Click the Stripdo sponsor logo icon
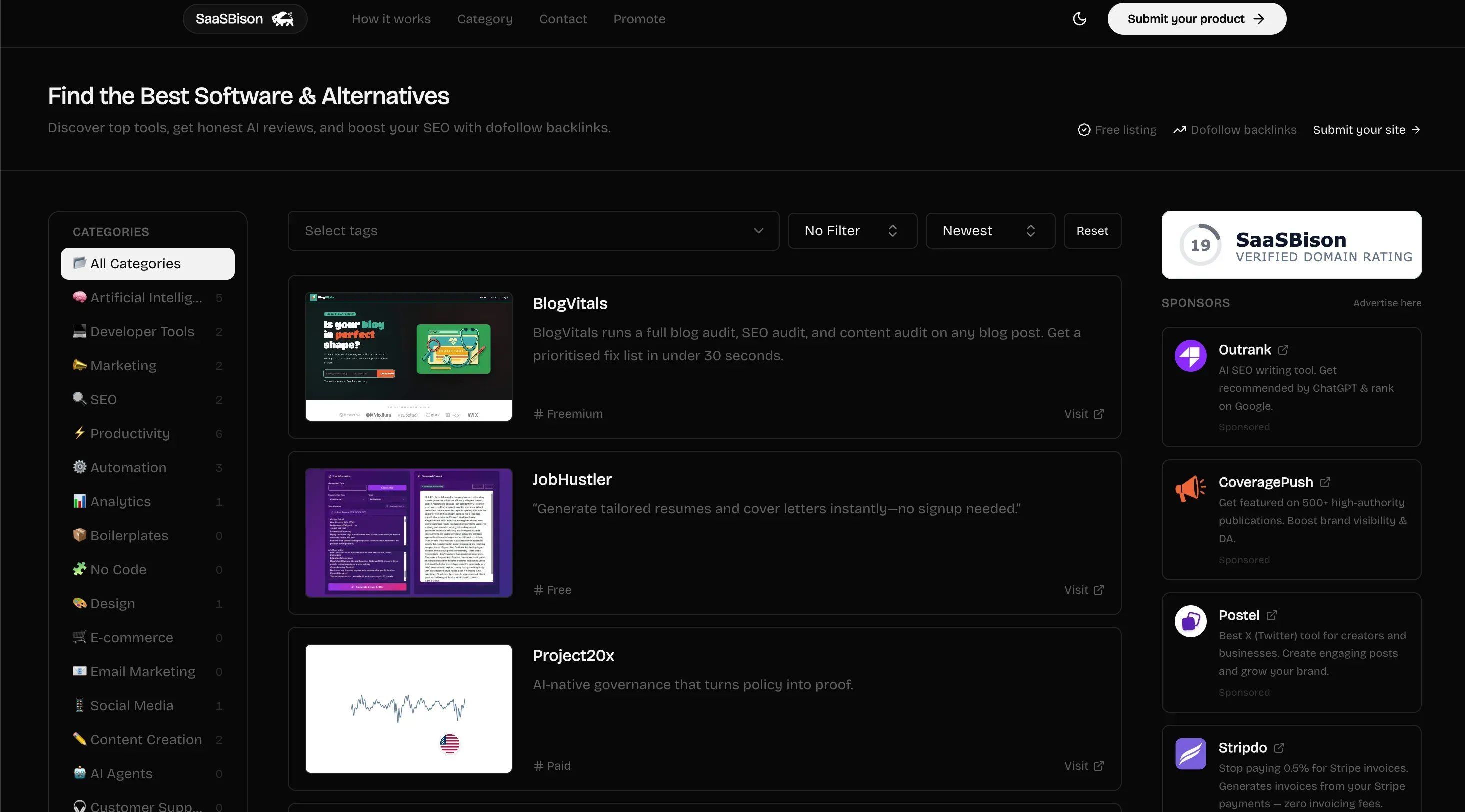 click(x=1190, y=753)
